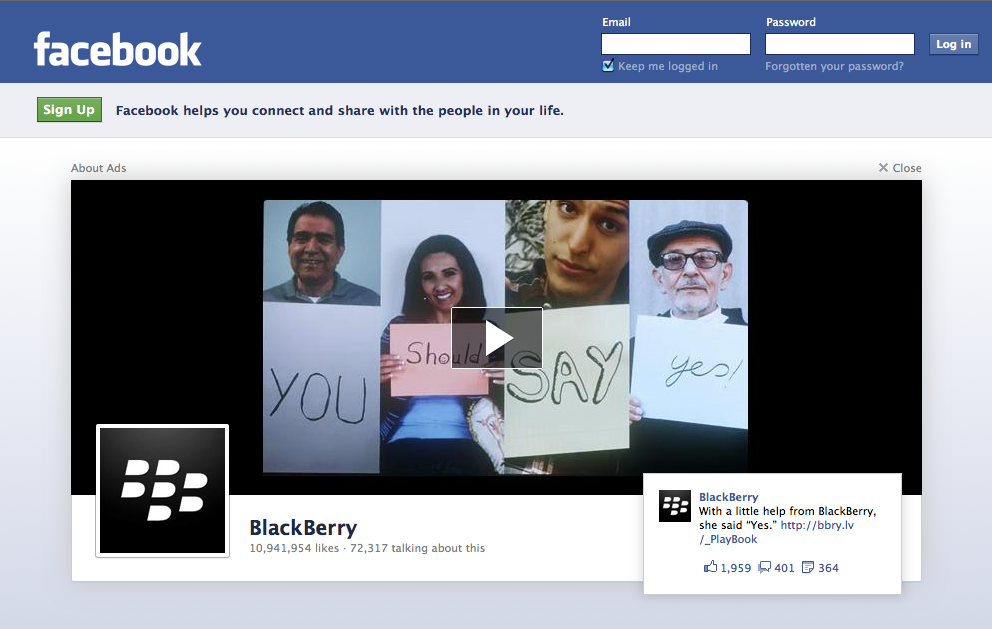The height and width of the screenshot is (629, 992).
Task: Click the 10,941,954 likes count text
Action: [294, 548]
